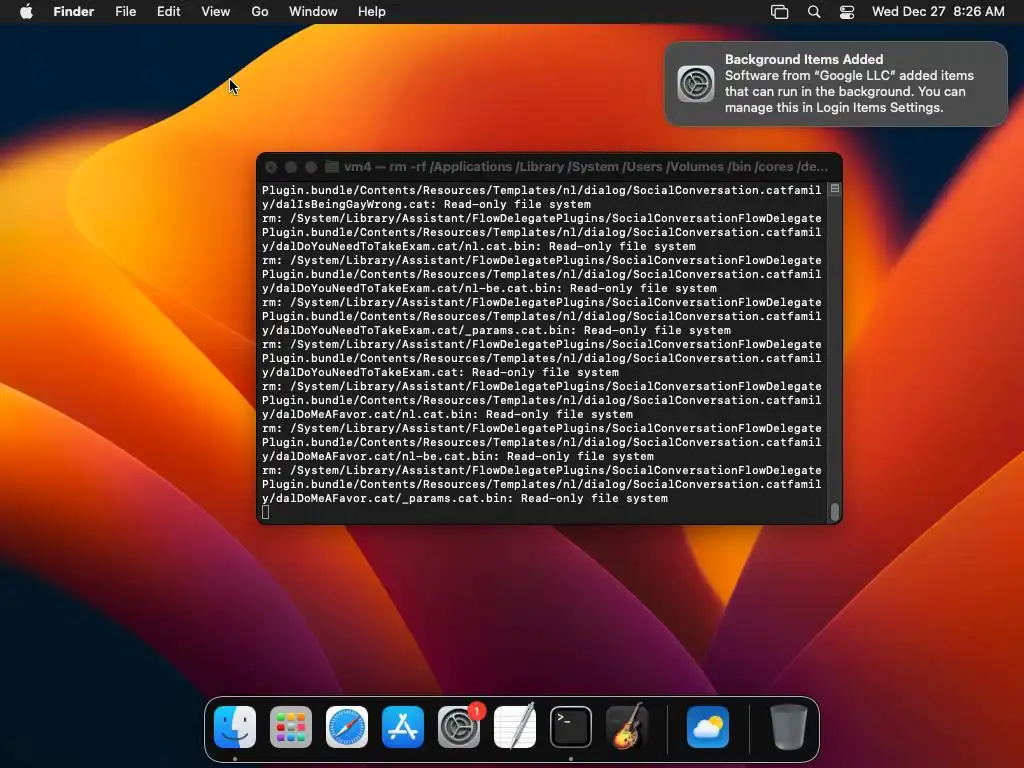
Task: Click the "dalIsBeingGayWrong.cat: Read-only file system" line
Action: click(426, 204)
